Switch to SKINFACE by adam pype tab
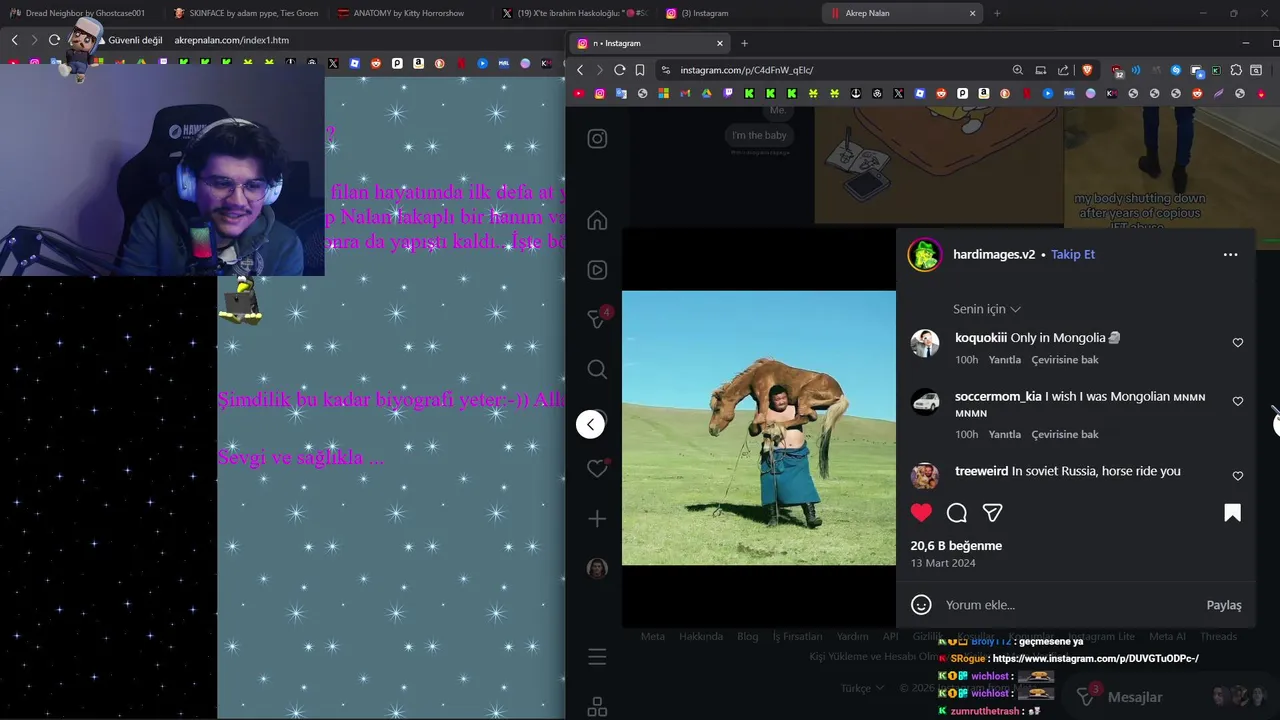1280x720 pixels. pos(246,13)
